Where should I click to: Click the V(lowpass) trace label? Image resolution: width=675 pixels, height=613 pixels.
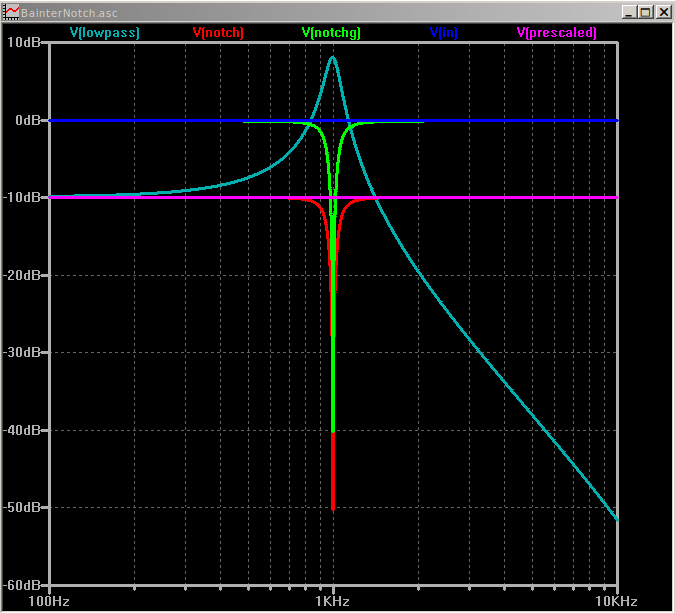click(105, 33)
